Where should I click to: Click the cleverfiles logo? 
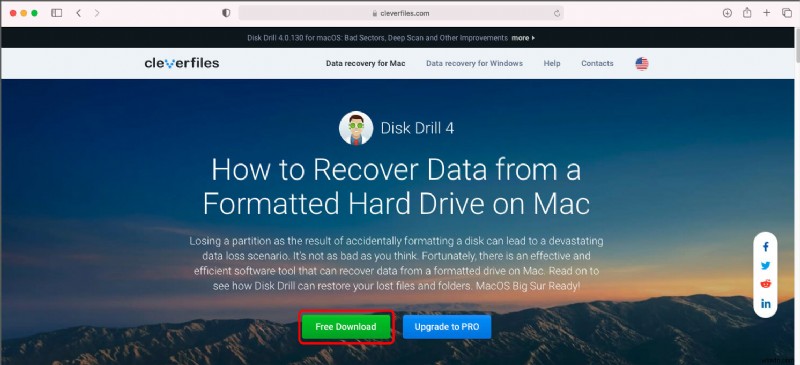click(182, 63)
